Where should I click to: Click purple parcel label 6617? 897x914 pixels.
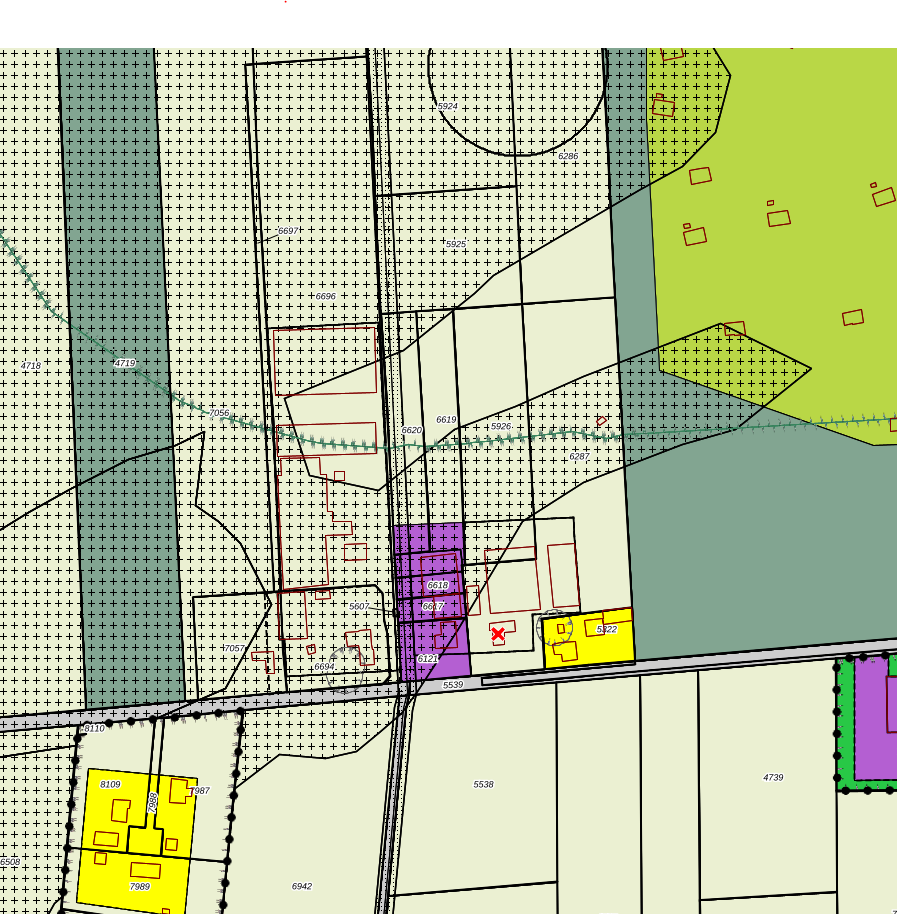[x=433, y=606]
